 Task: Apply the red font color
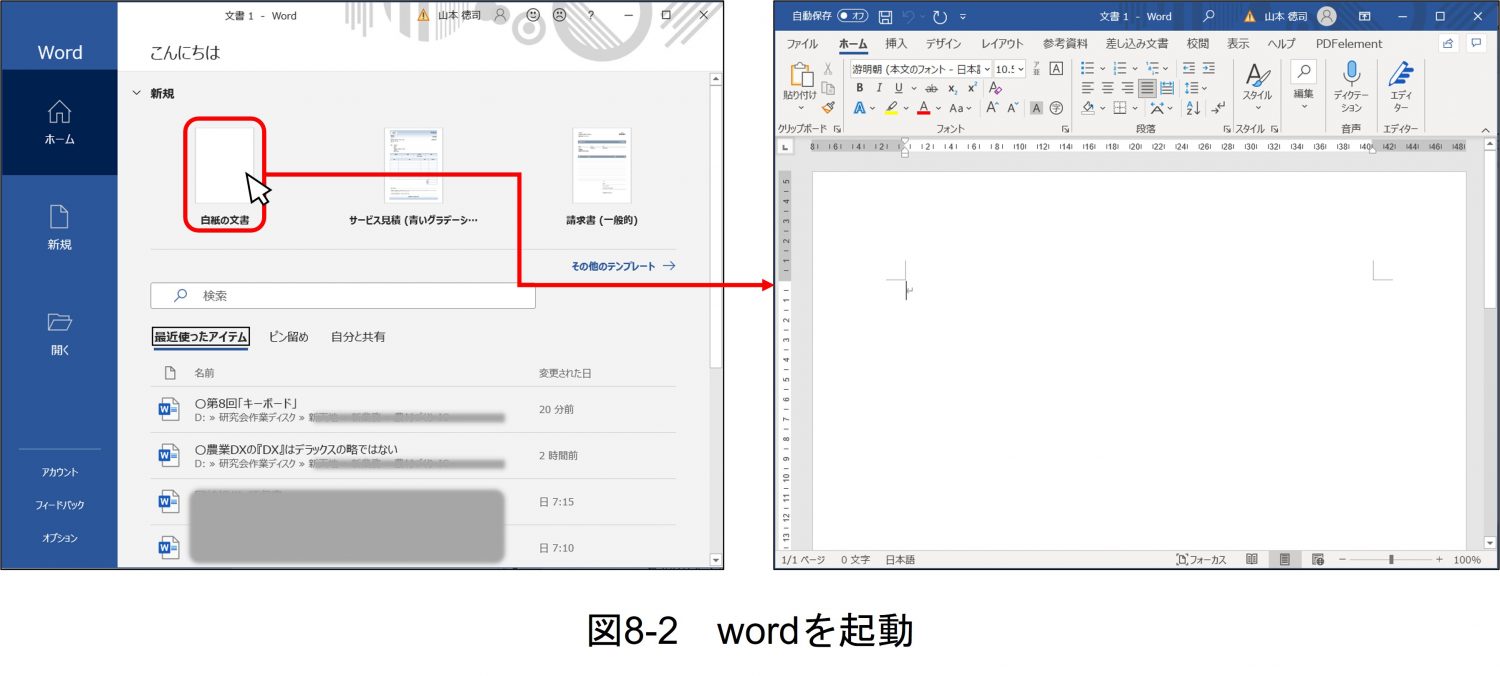[924, 108]
